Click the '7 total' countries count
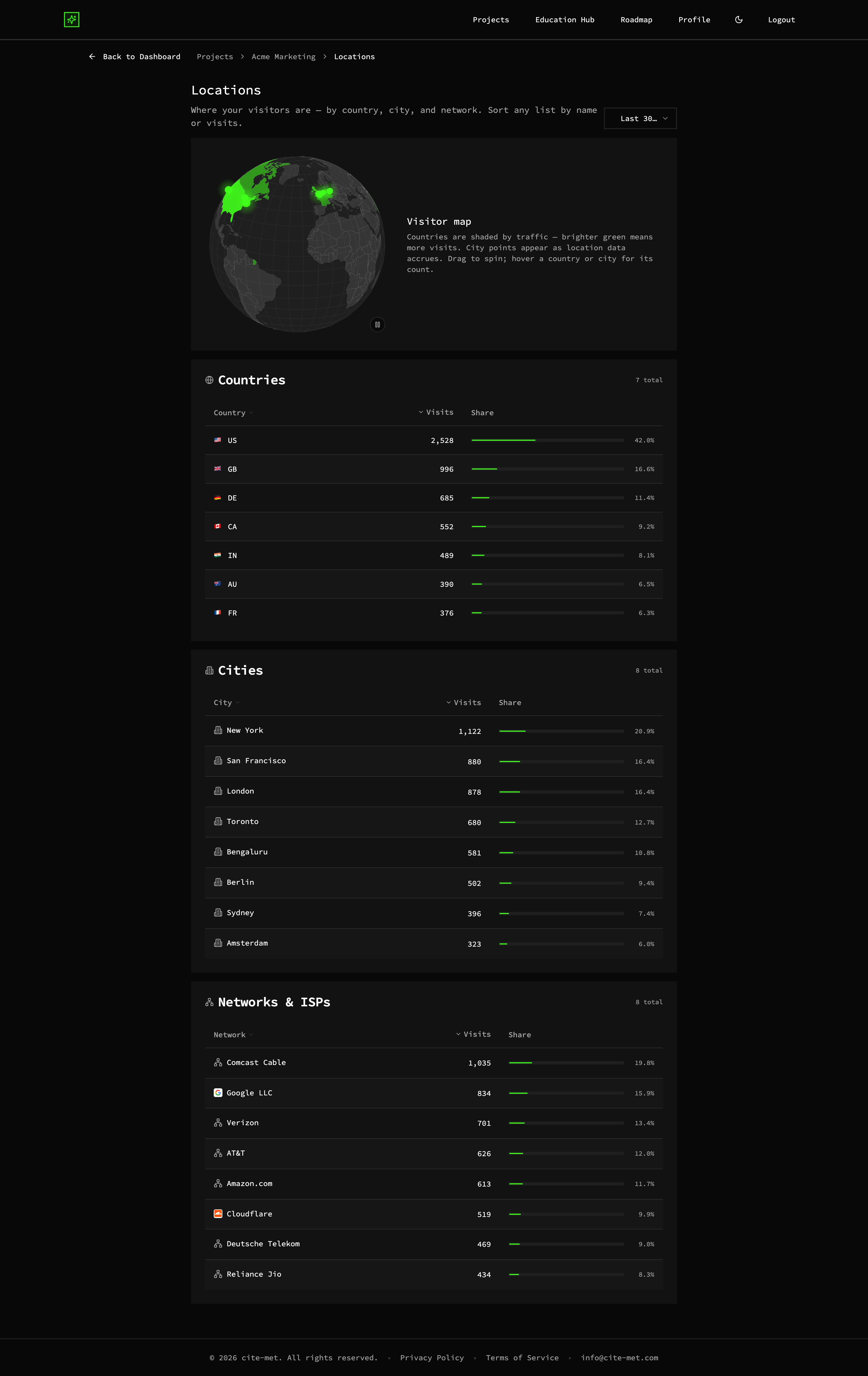Image resolution: width=868 pixels, height=1376 pixels. click(649, 380)
